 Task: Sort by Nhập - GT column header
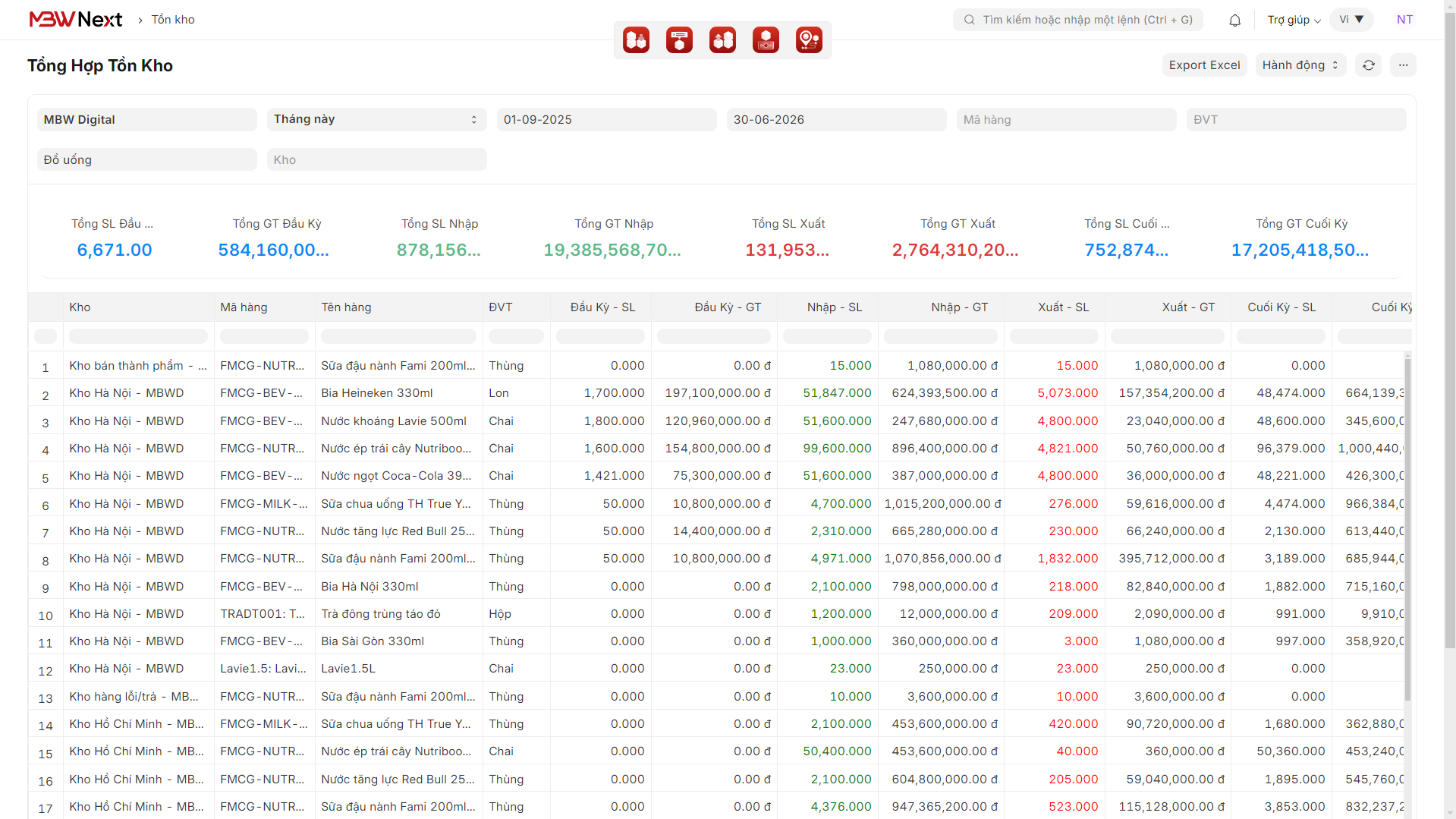pyautogui.click(x=941, y=307)
